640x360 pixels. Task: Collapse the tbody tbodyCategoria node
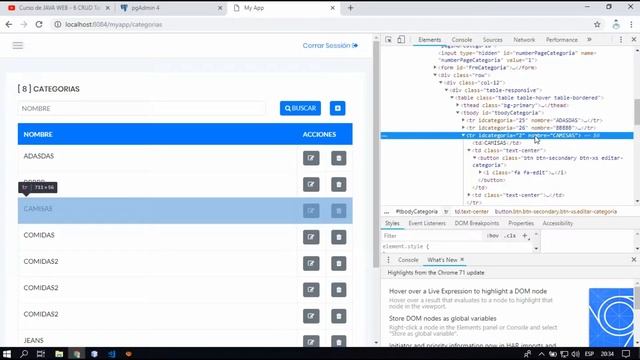tap(458, 113)
